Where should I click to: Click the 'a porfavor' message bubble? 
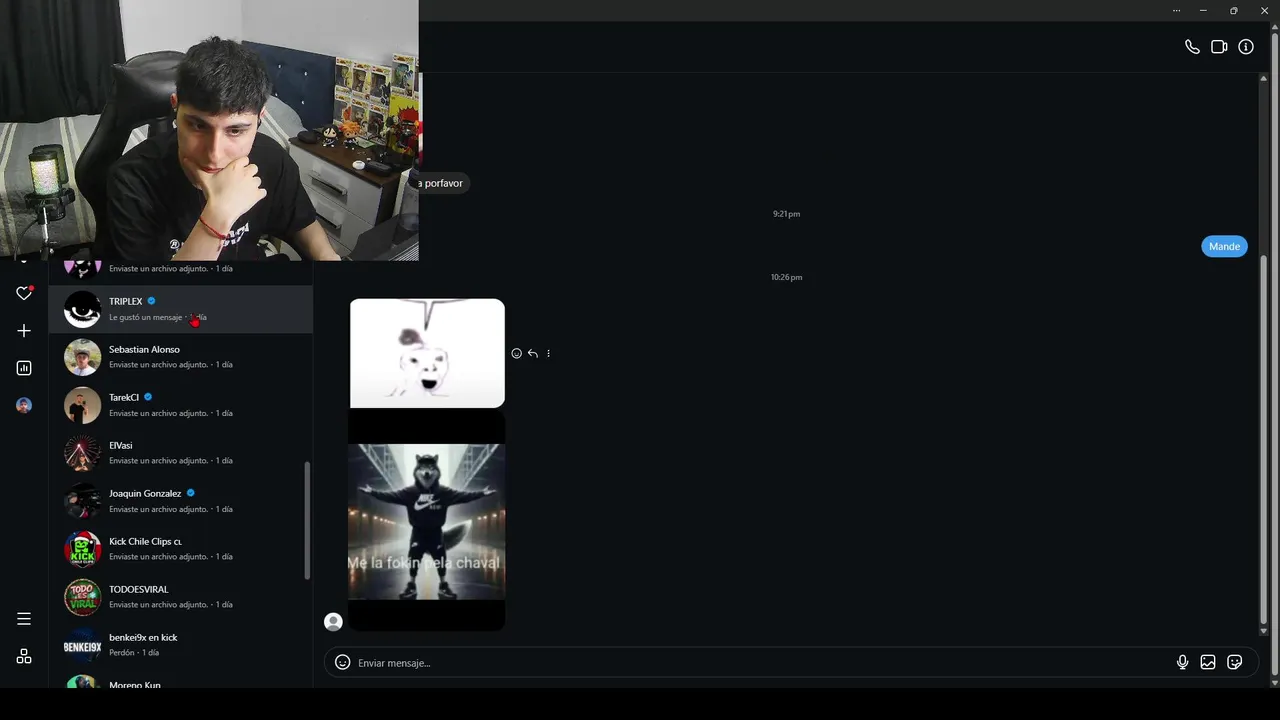tap(442, 183)
